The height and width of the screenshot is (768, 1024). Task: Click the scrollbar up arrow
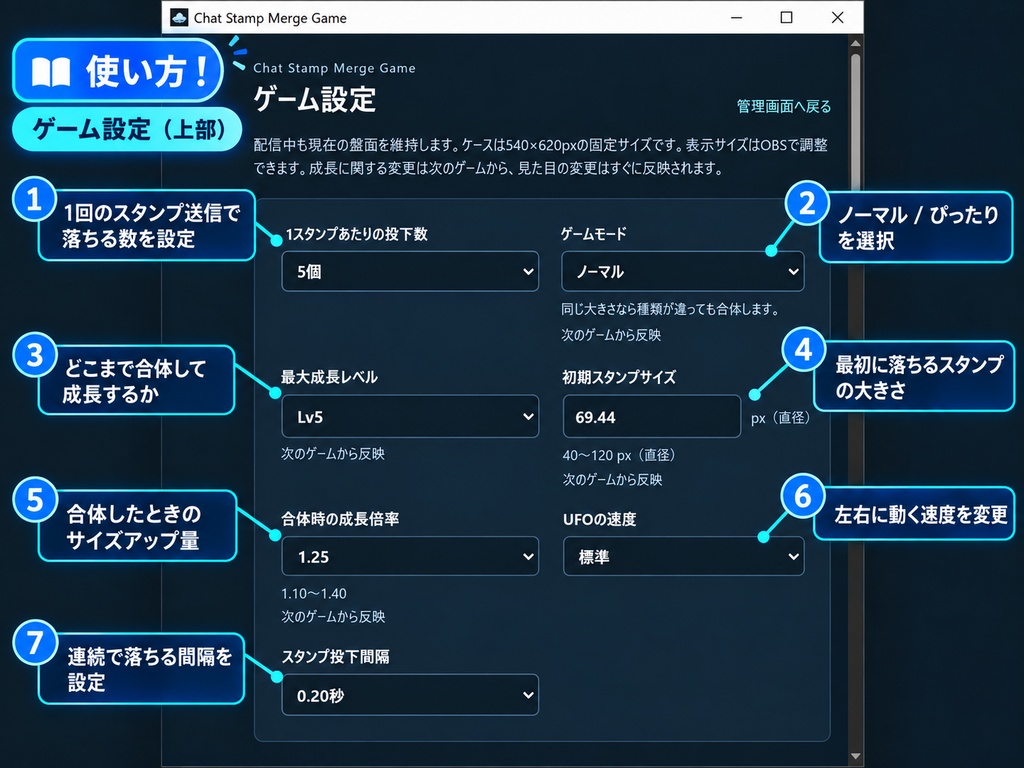pos(855,43)
